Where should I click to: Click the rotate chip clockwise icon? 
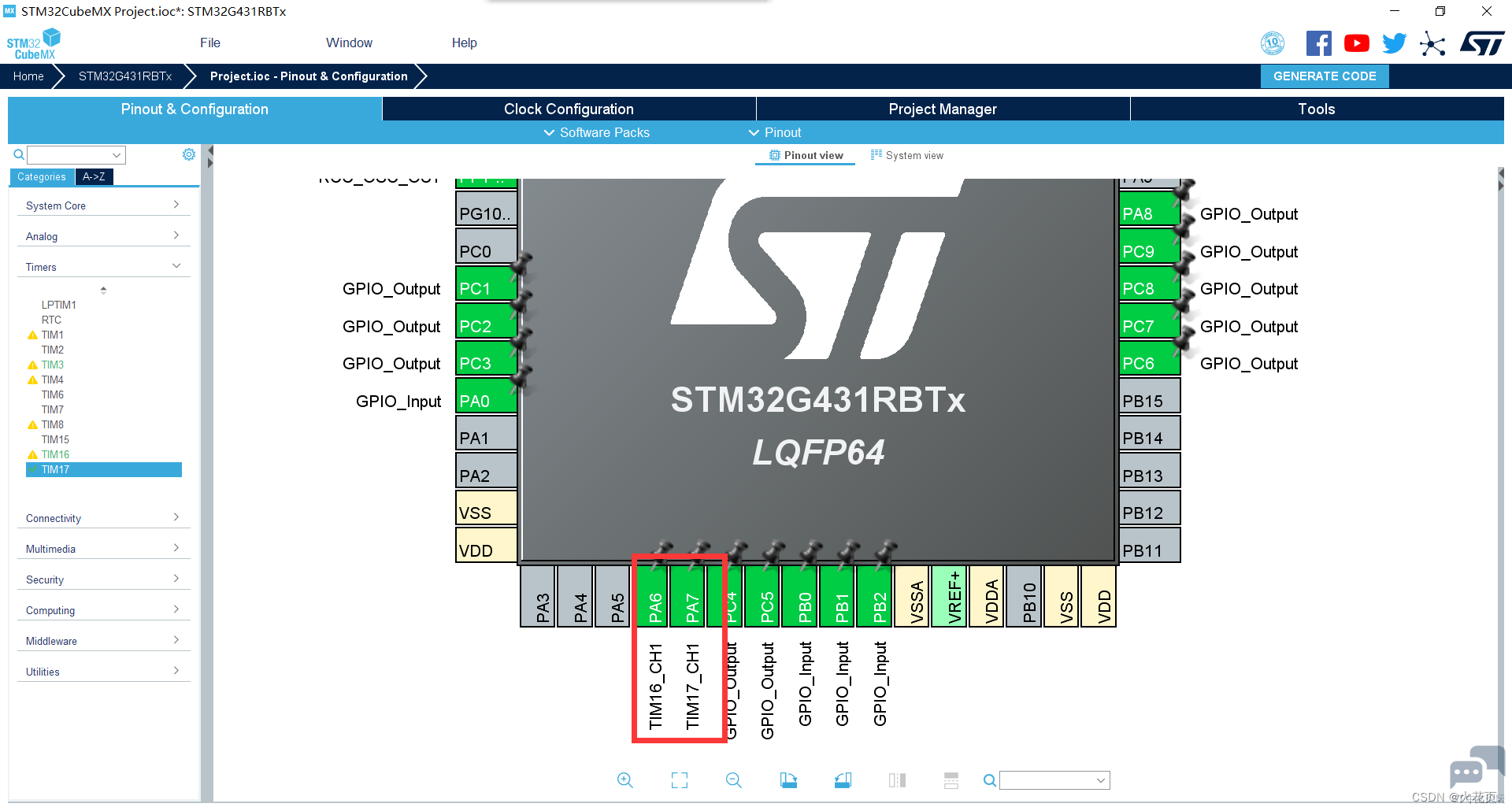788,780
